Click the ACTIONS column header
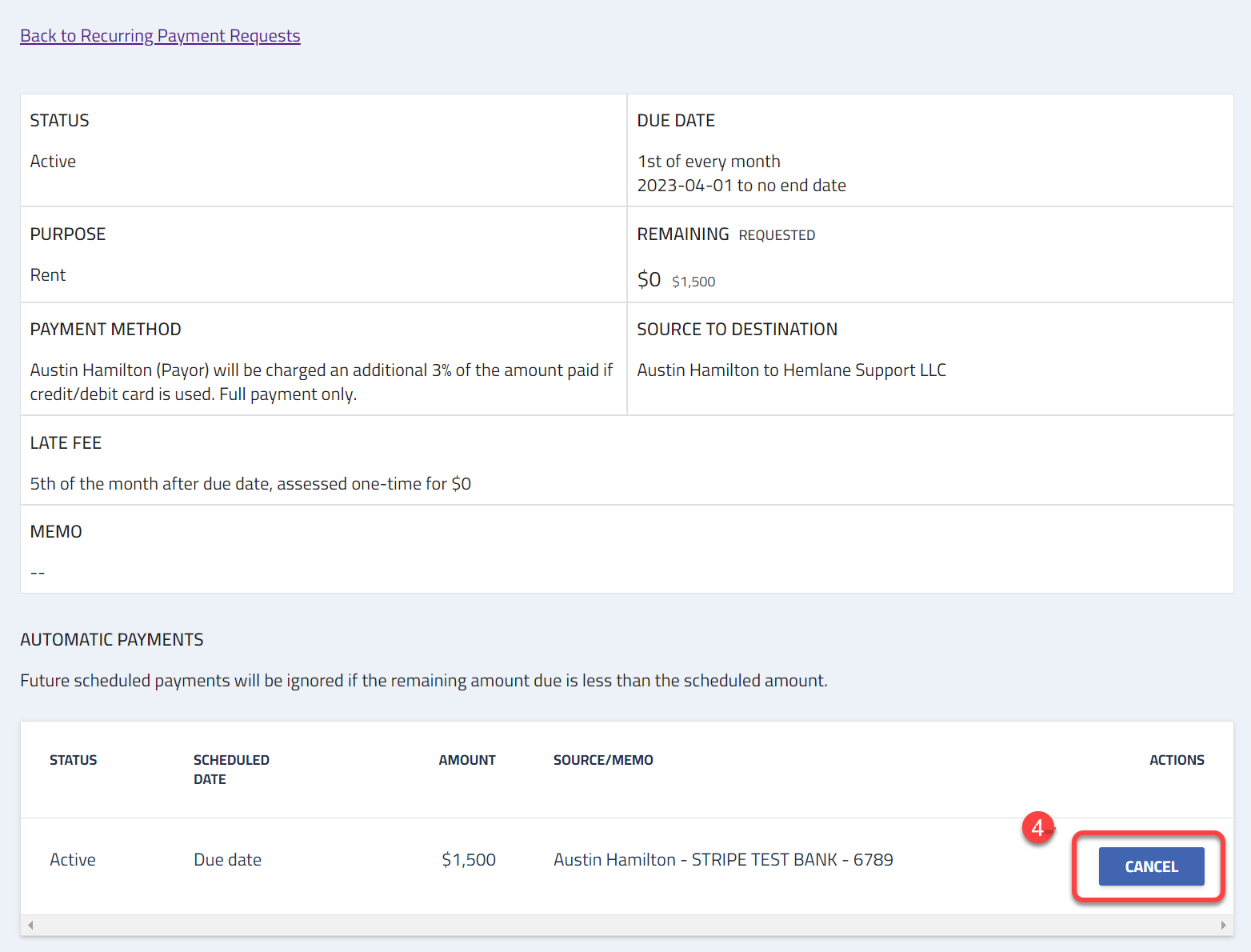The width and height of the screenshot is (1251, 952). (1176, 759)
